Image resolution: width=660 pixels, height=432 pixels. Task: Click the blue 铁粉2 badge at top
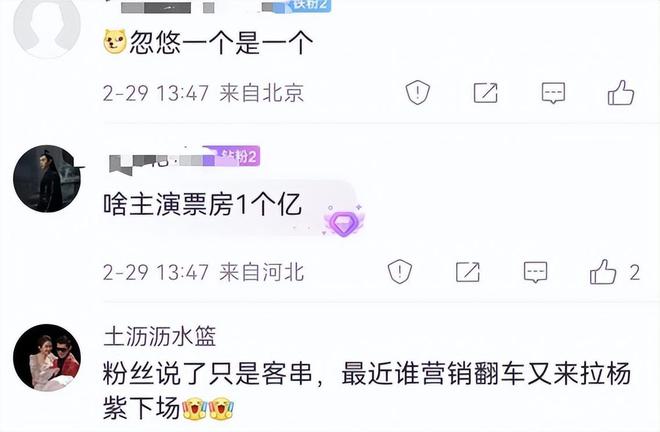(x=310, y=4)
